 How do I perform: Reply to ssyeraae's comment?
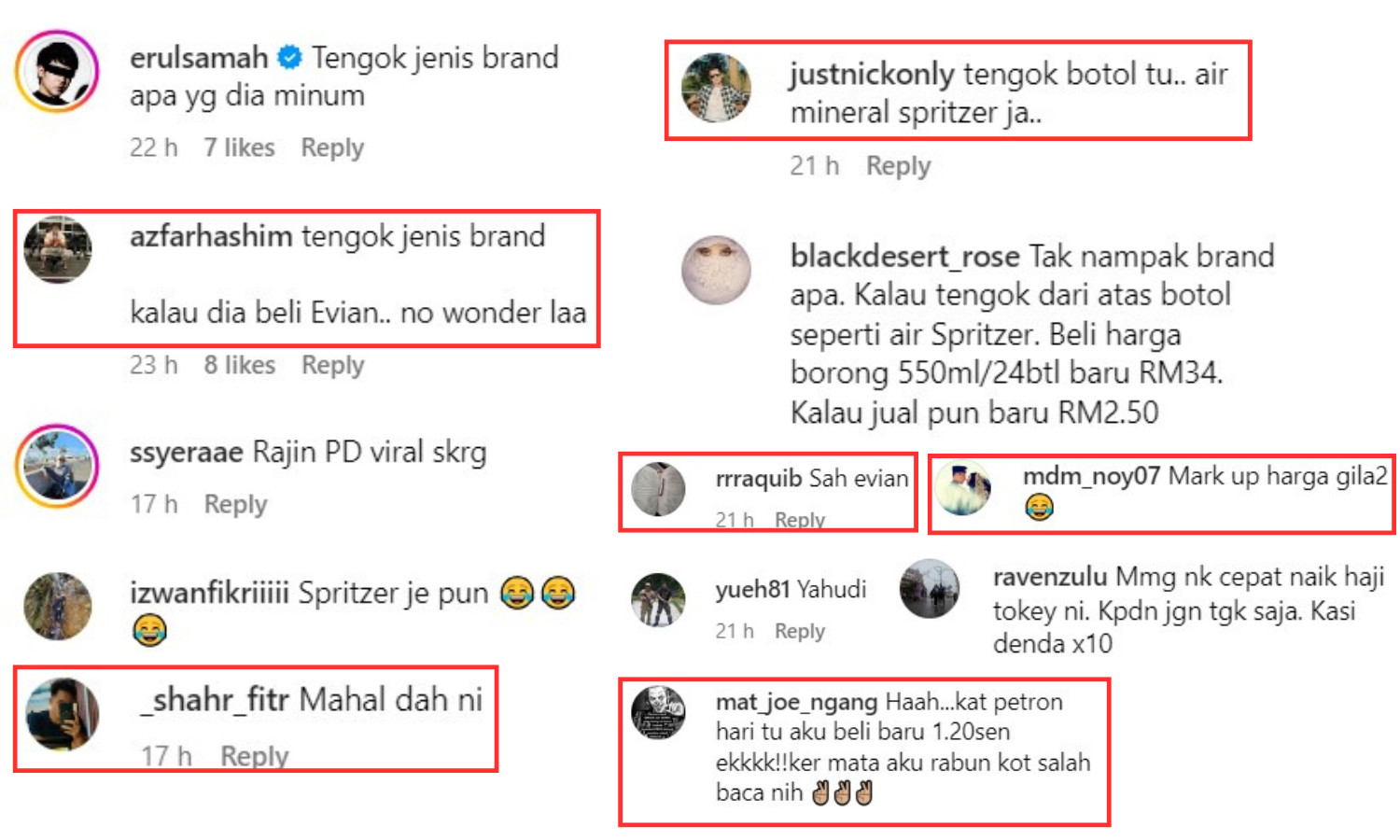235,504
